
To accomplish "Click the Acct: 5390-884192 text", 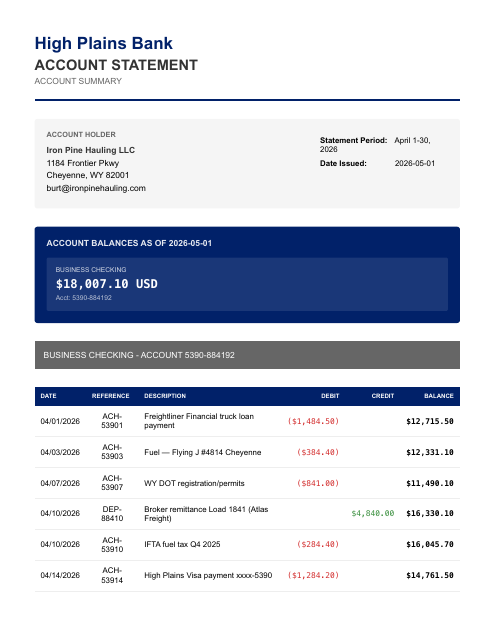I will click(x=84, y=298).
